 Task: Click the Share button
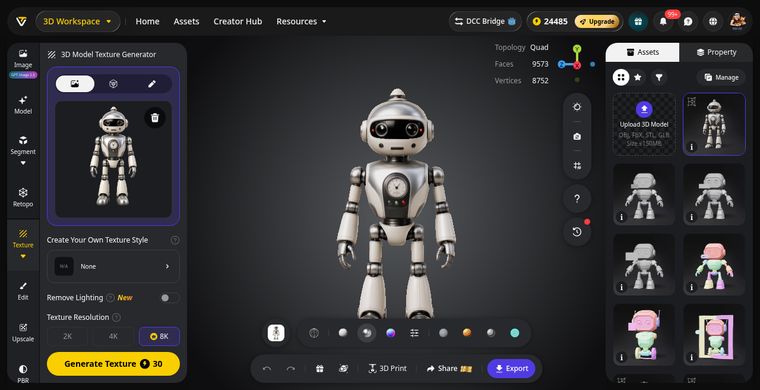point(449,369)
